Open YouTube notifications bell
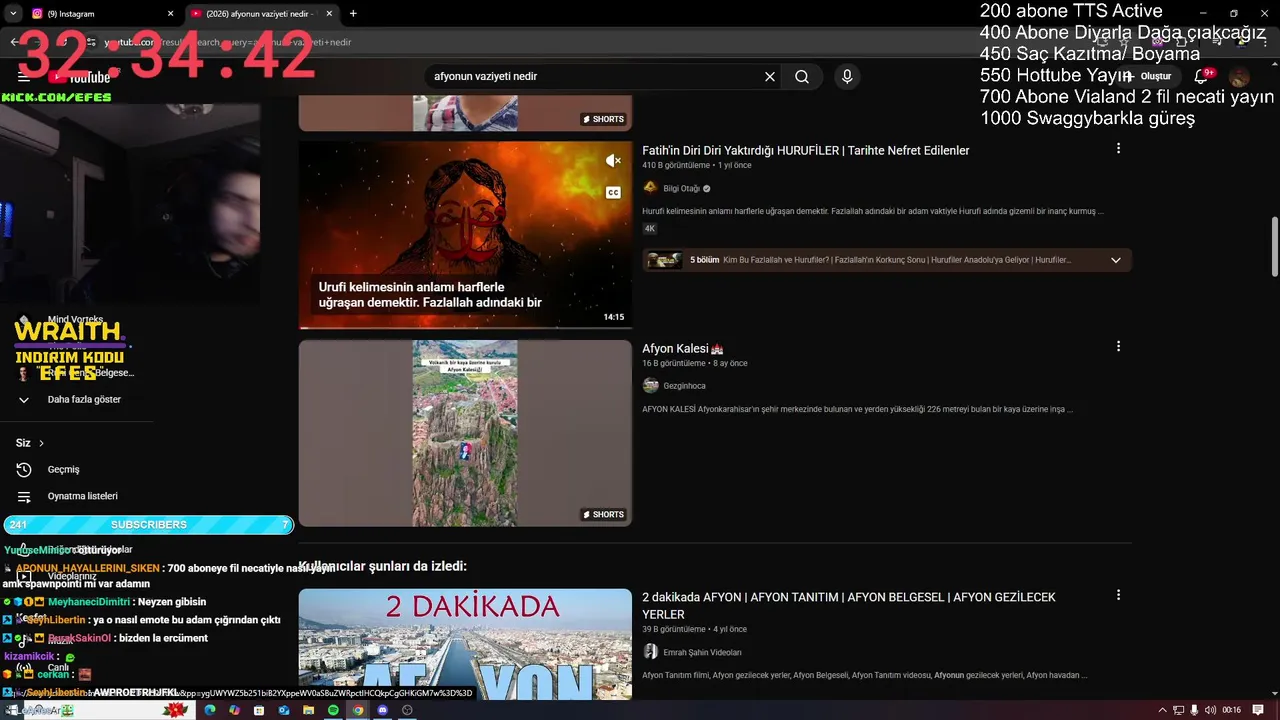The height and width of the screenshot is (720, 1280). point(1202,76)
